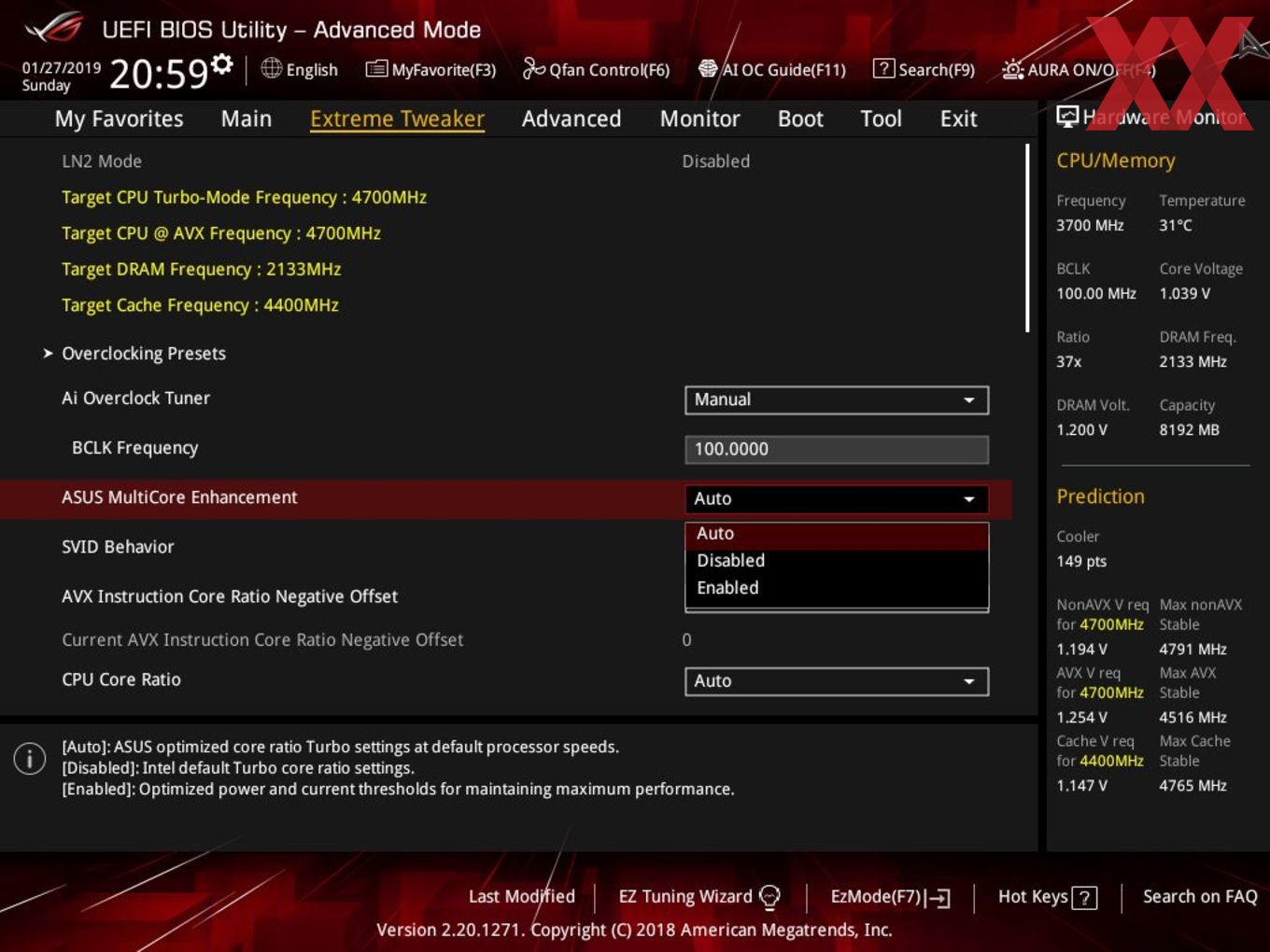Click the Search(F9) question mark icon

[x=882, y=69]
